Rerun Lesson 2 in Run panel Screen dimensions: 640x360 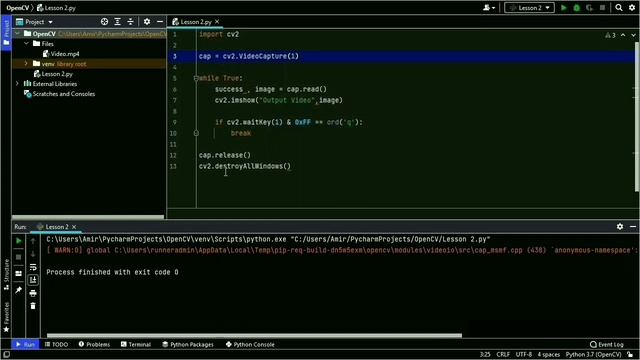click(19, 241)
